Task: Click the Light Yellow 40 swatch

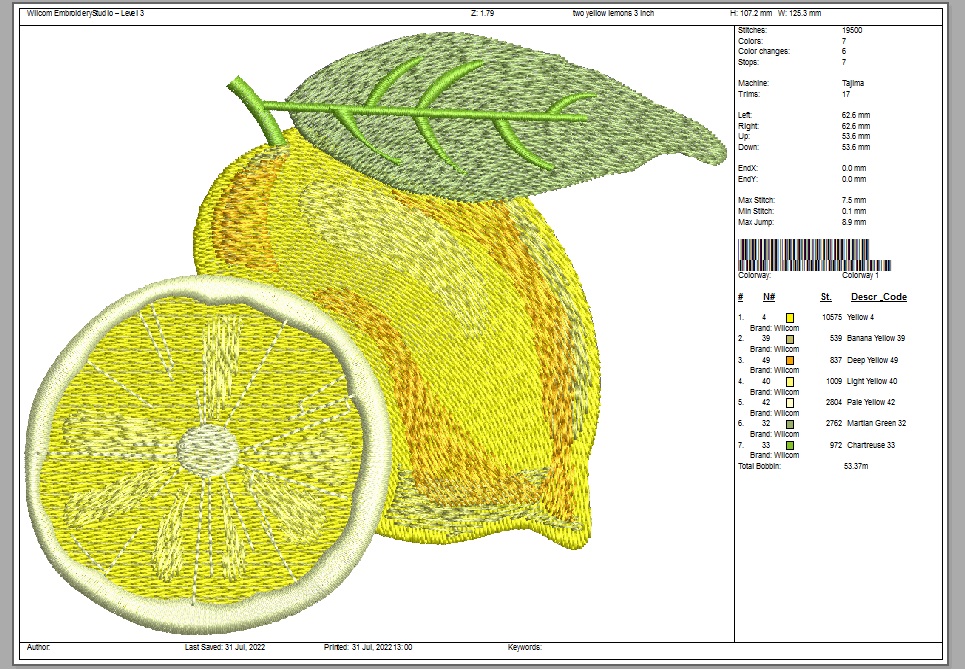Action: click(790, 381)
